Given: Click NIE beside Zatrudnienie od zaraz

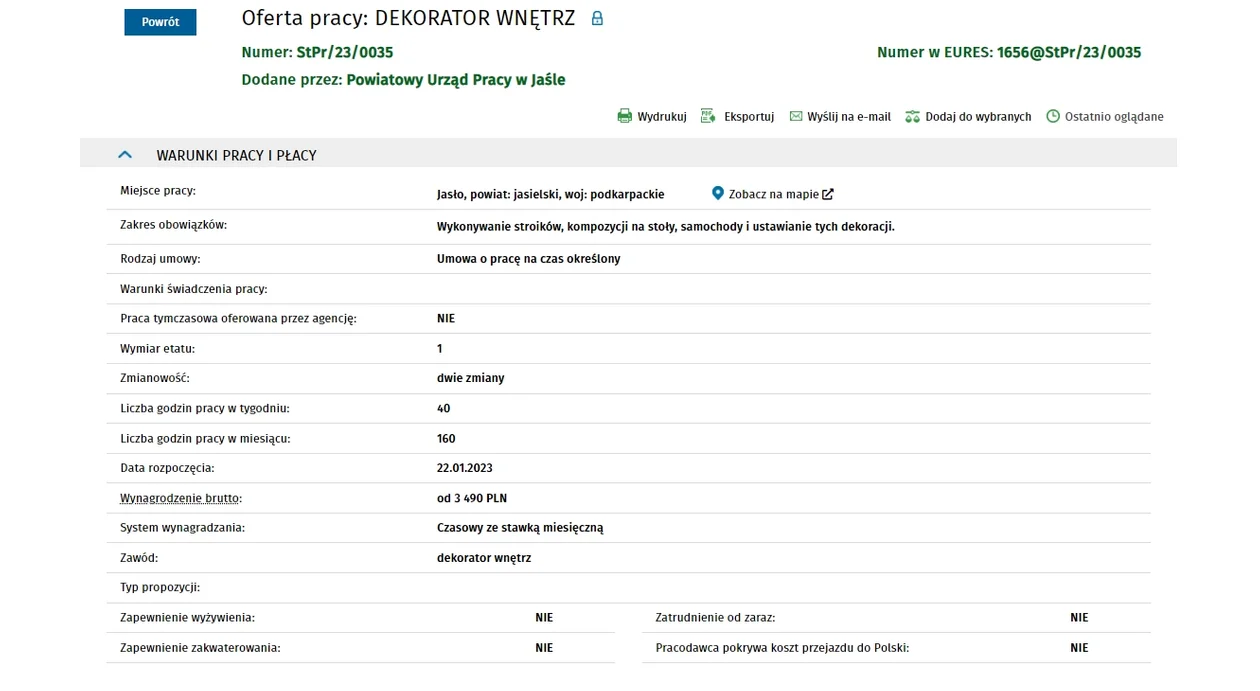Looking at the screenshot, I should click(x=1079, y=618).
